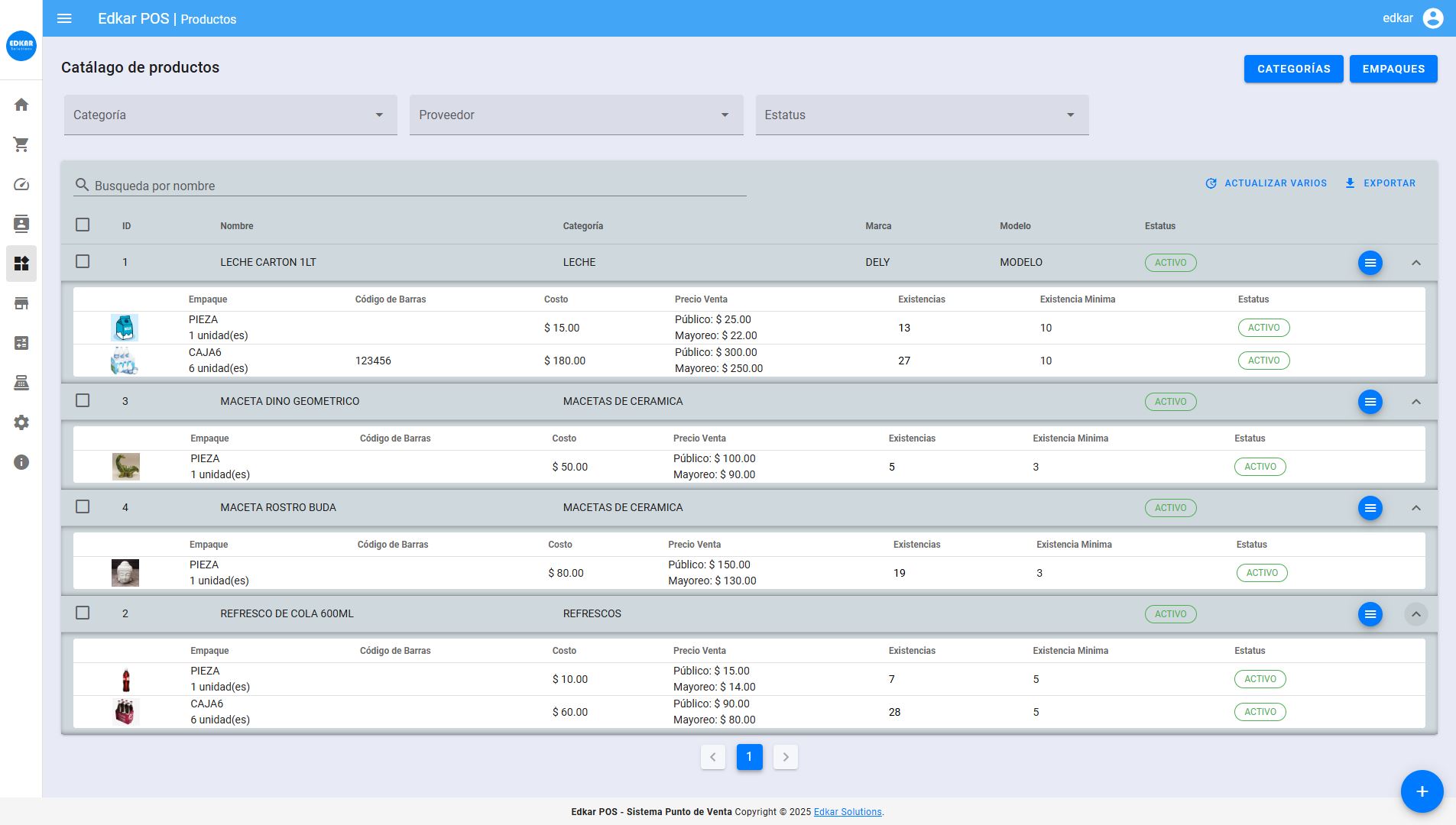The width and height of the screenshot is (1456, 825).
Task: Click the shopping cart sidebar icon
Action: (21, 144)
